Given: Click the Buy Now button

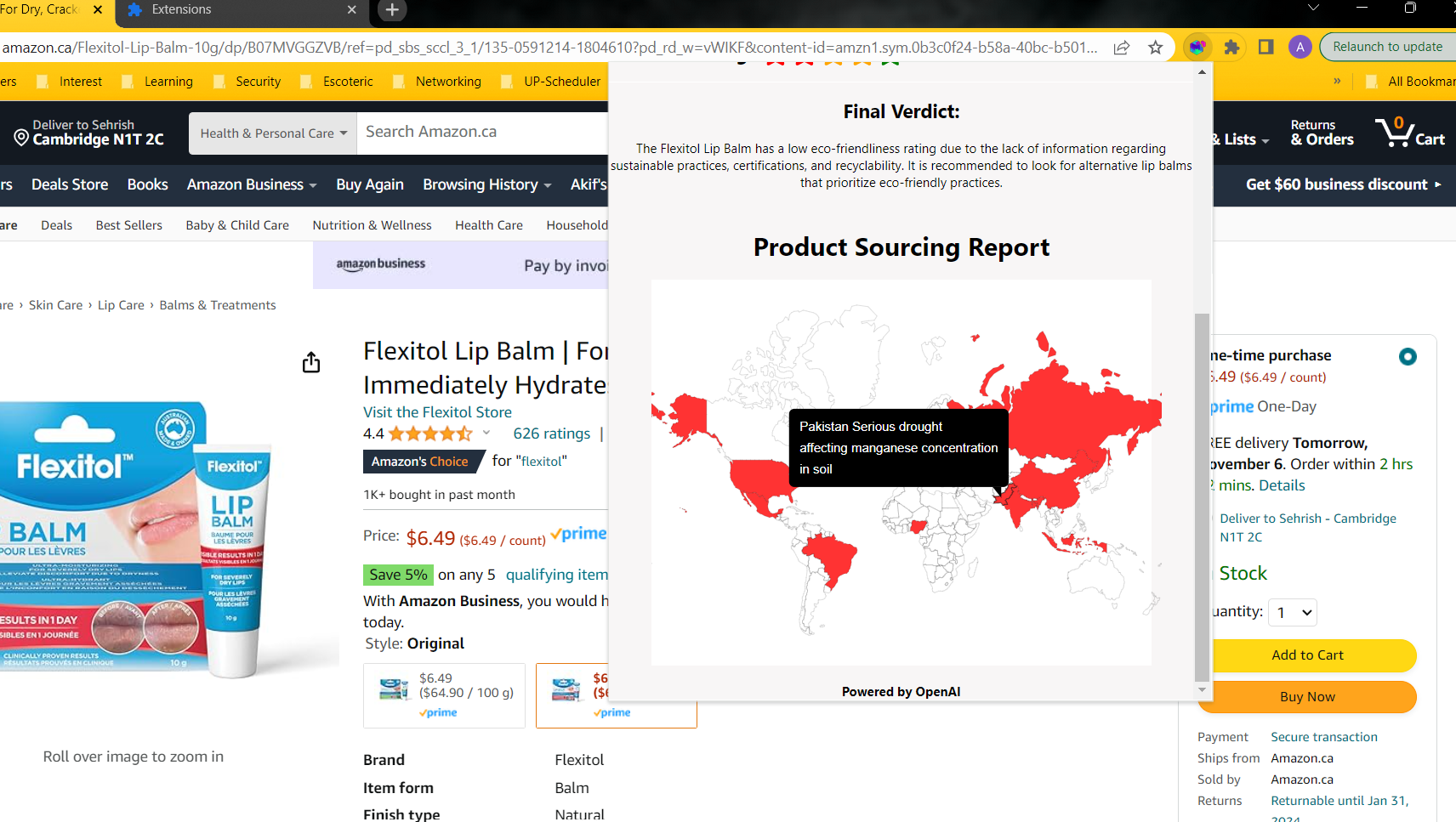Looking at the screenshot, I should (1307, 697).
